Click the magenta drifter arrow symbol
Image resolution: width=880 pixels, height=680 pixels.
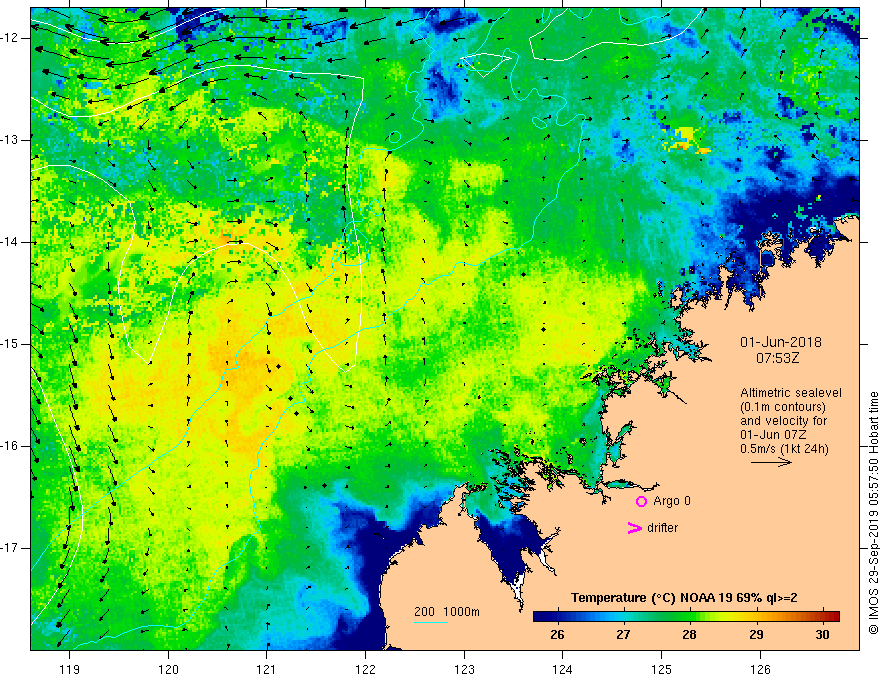pyautogui.click(x=634, y=528)
